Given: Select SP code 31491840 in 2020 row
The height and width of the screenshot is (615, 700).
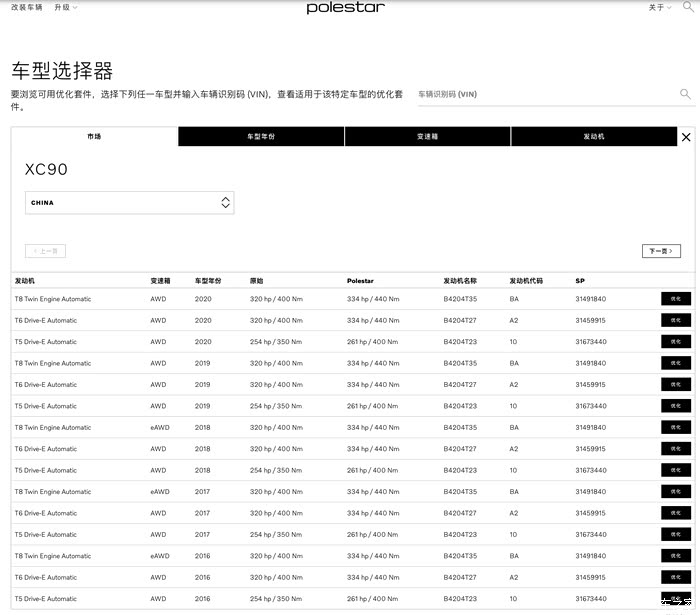Looking at the screenshot, I should pos(591,299).
